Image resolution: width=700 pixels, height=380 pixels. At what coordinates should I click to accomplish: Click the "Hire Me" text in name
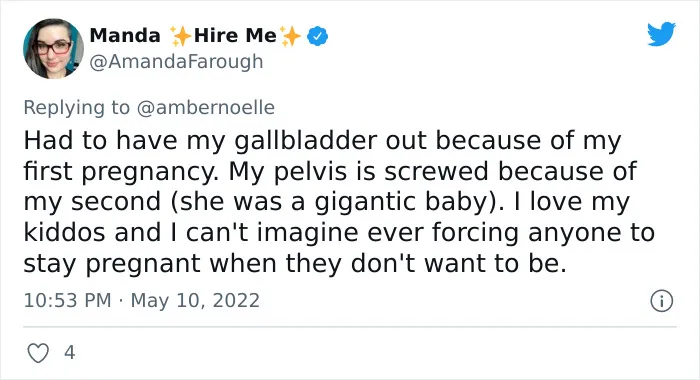[x=235, y=36]
